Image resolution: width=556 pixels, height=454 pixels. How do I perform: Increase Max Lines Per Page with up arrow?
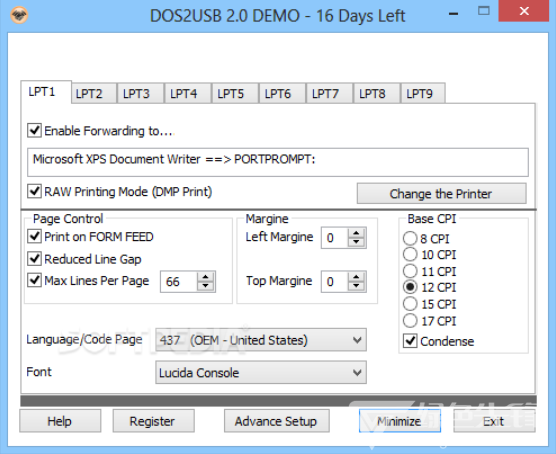[x=205, y=277]
